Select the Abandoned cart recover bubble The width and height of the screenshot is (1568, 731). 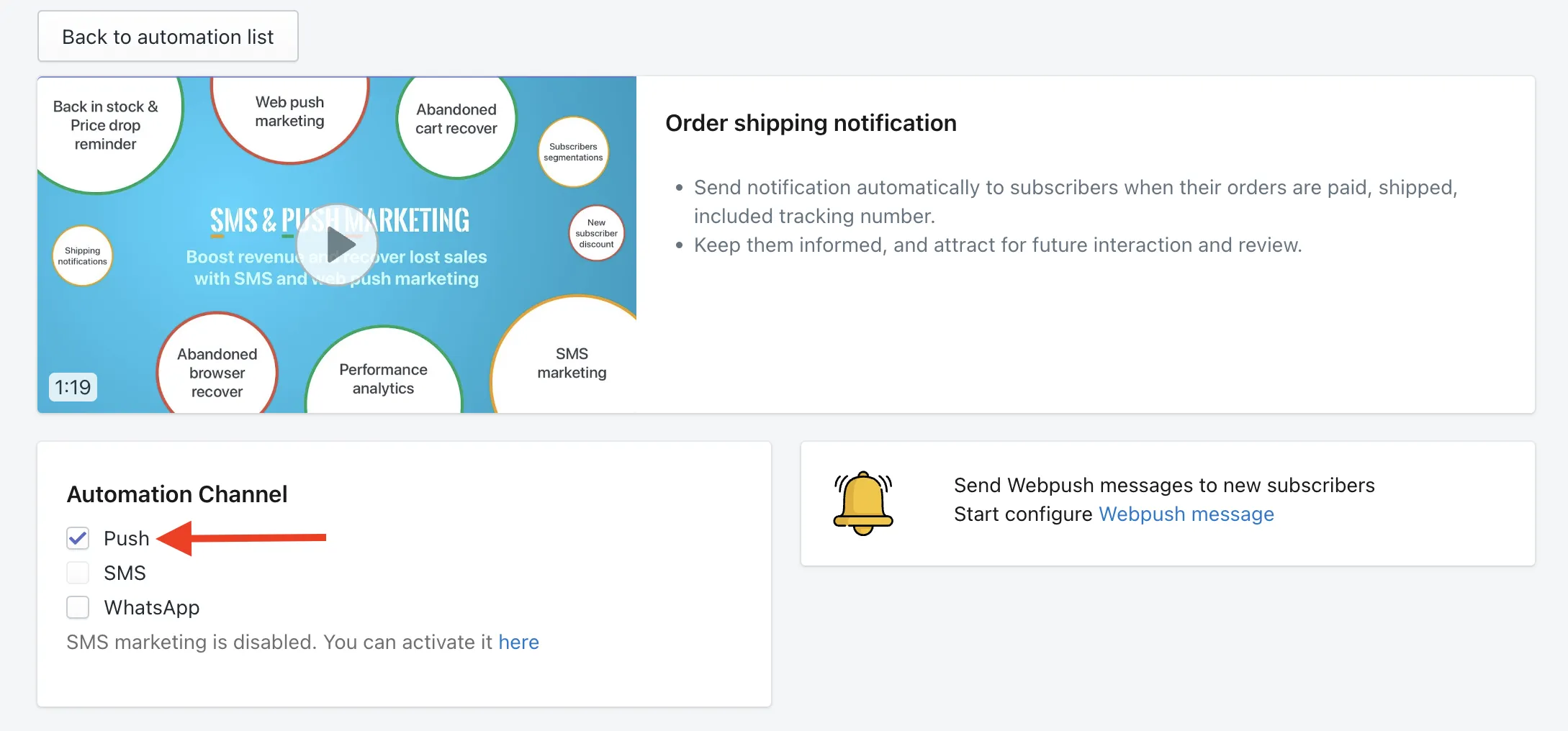click(456, 121)
